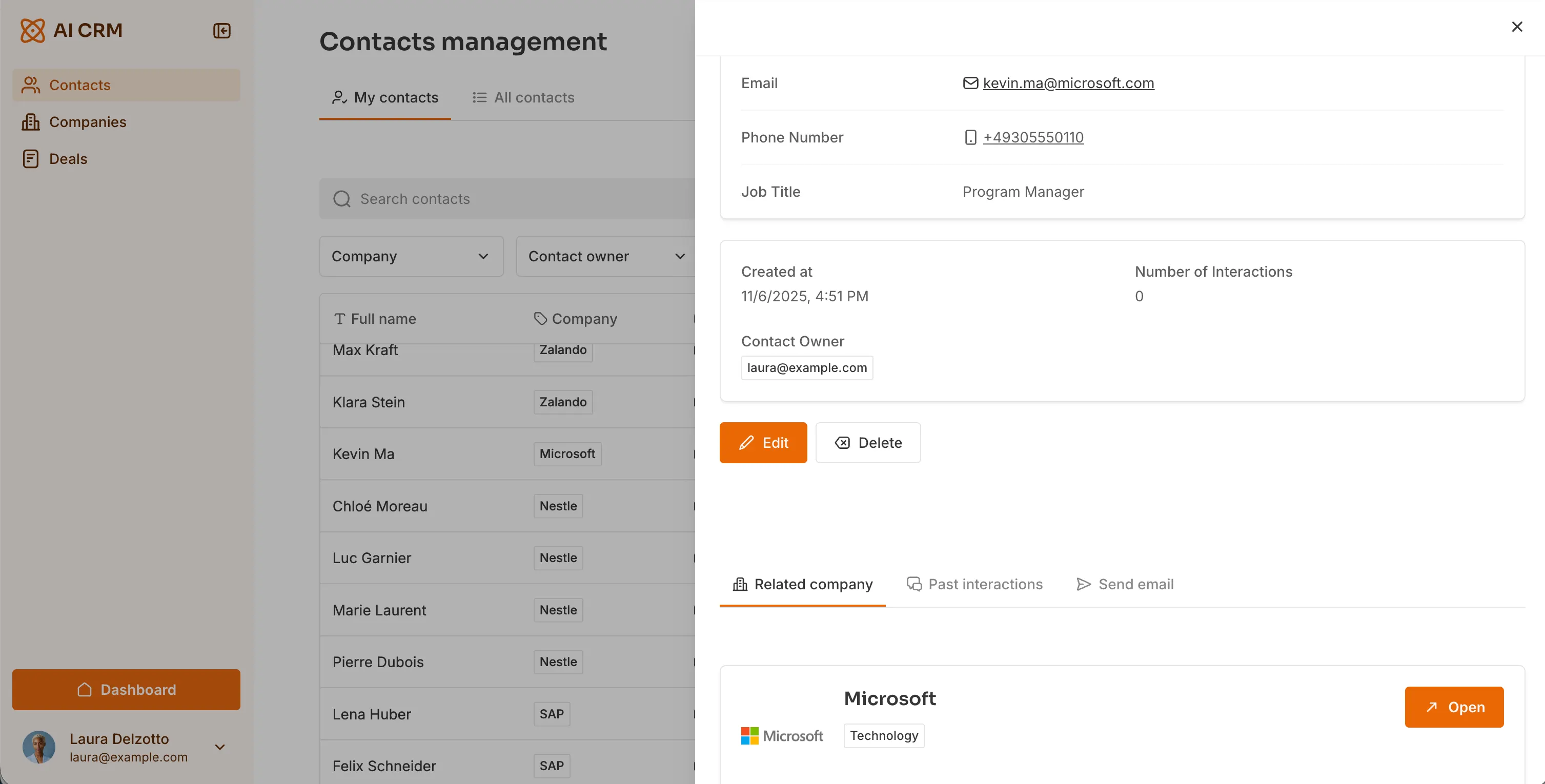Click the envelope icon next to Kevin's email
Viewport: 1545px width, 784px height.
[x=970, y=82]
